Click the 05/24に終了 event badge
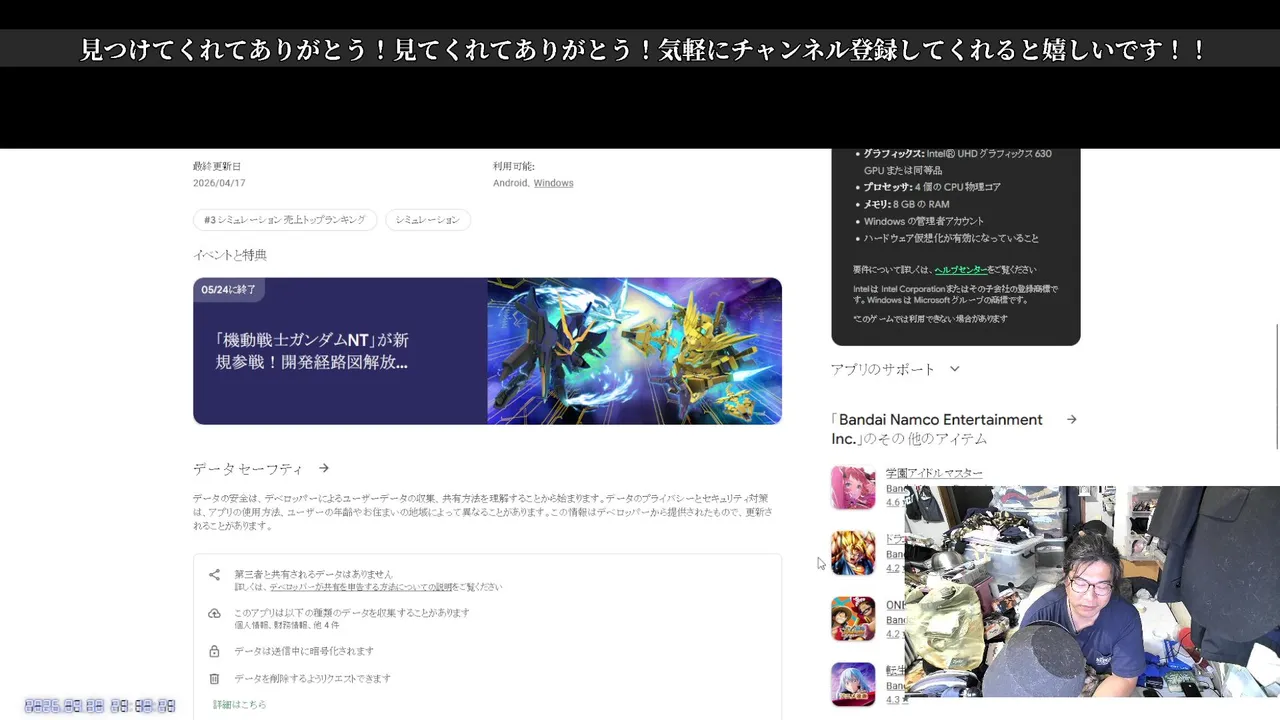Viewport: 1280px width, 720px height. tap(228, 290)
